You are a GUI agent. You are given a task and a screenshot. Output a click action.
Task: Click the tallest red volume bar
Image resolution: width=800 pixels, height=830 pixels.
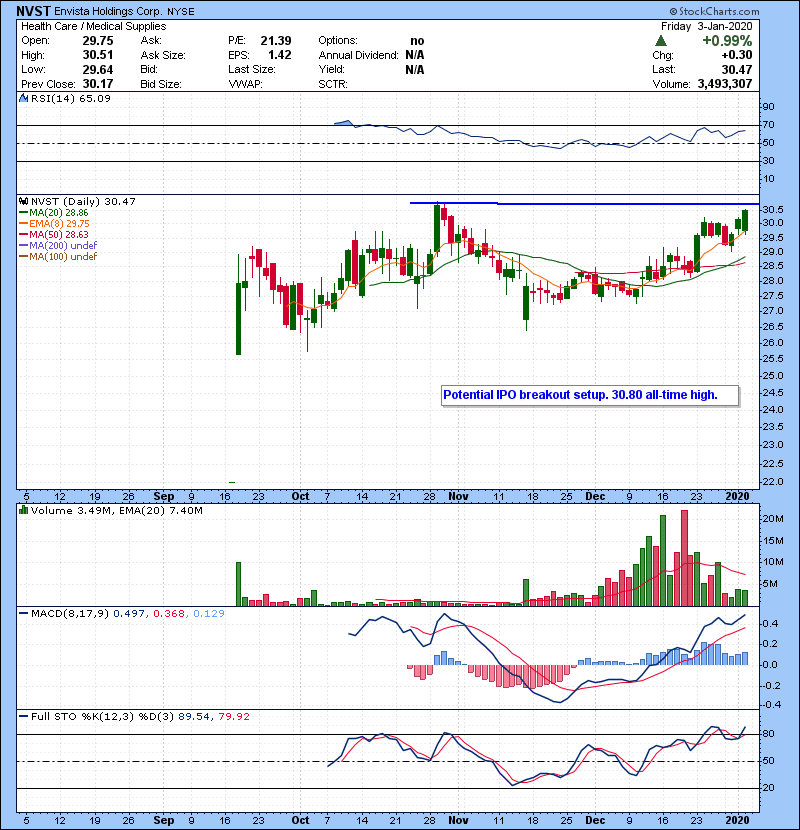tap(684, 558)
